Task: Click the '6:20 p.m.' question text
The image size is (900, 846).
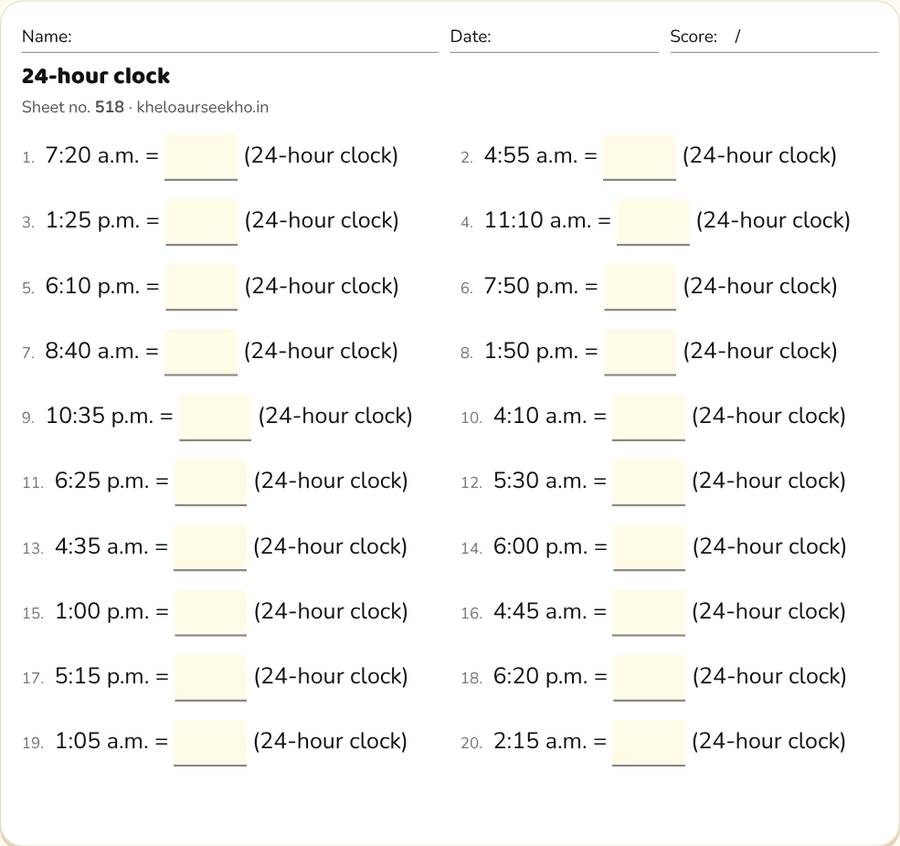Action: point(541,676)
